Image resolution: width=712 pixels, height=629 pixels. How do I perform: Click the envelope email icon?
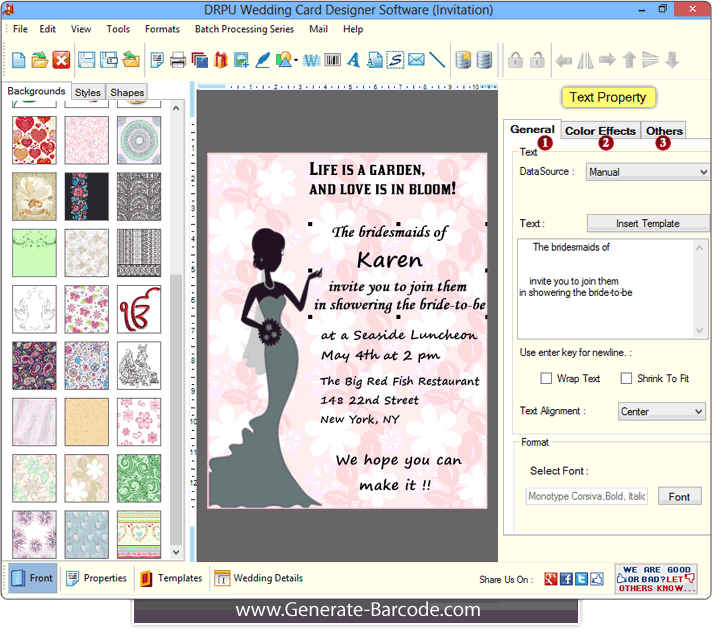click(416, 60)
